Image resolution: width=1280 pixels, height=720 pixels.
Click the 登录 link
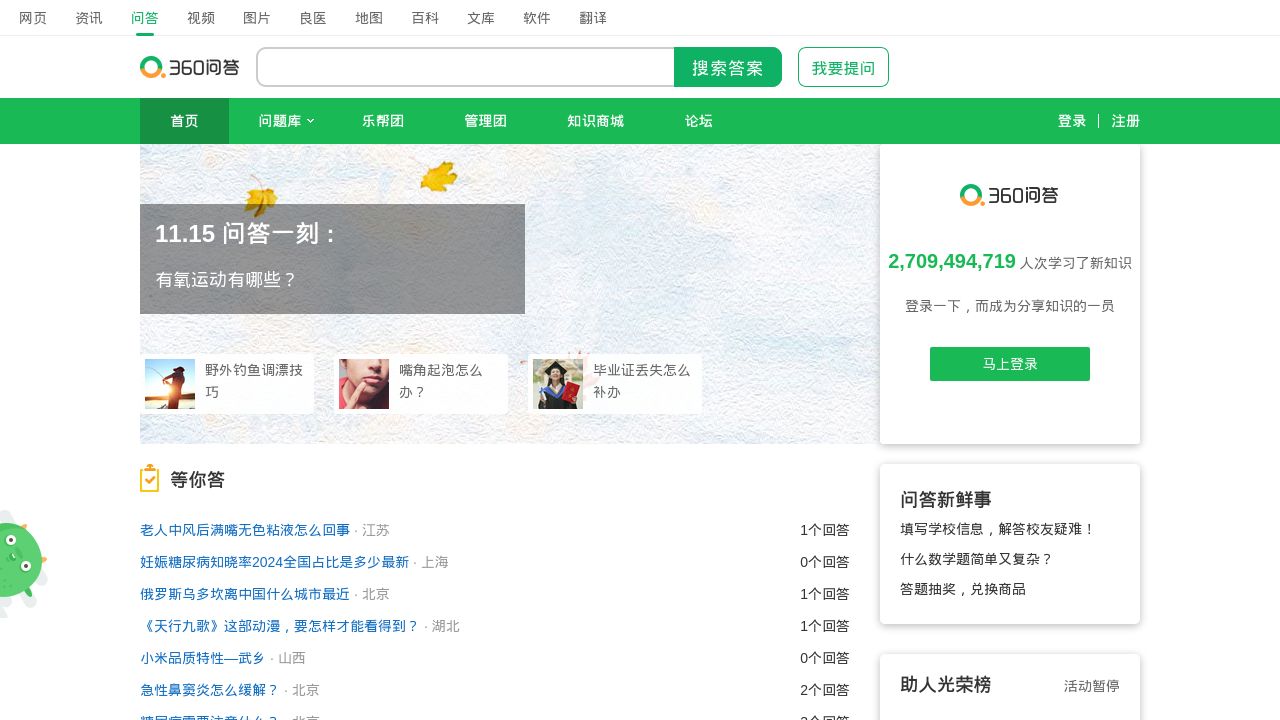pyautogui.click(x=1072, y=121)
